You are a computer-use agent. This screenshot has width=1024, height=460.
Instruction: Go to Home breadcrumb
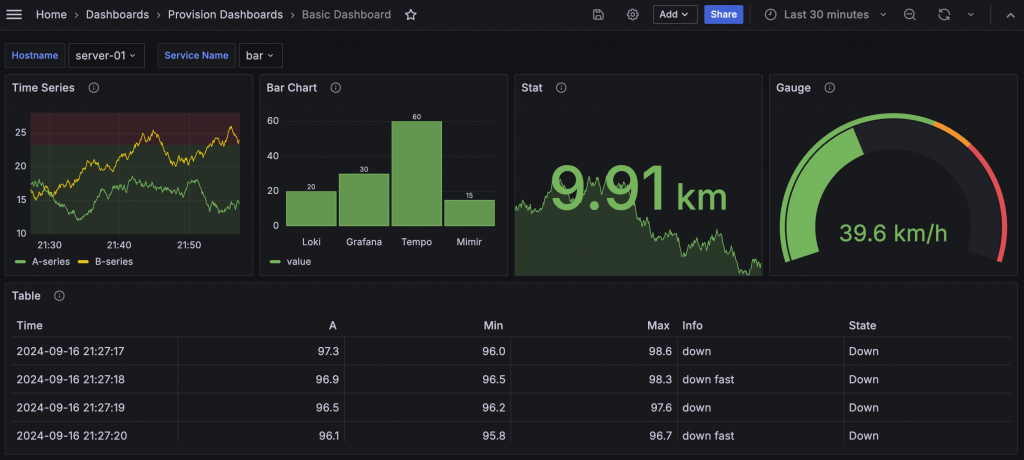pyautogui.click(x=51, y=14)
